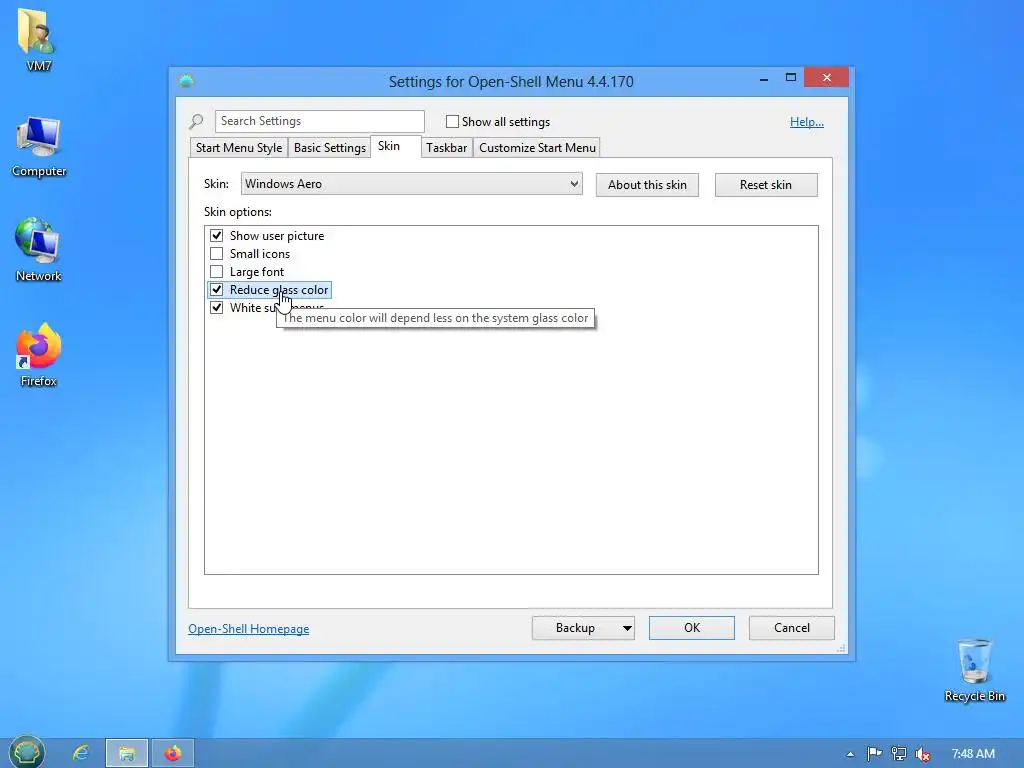Screen dimensions: 1024x768
Task: Enable the Large font option
Action: 217,272
